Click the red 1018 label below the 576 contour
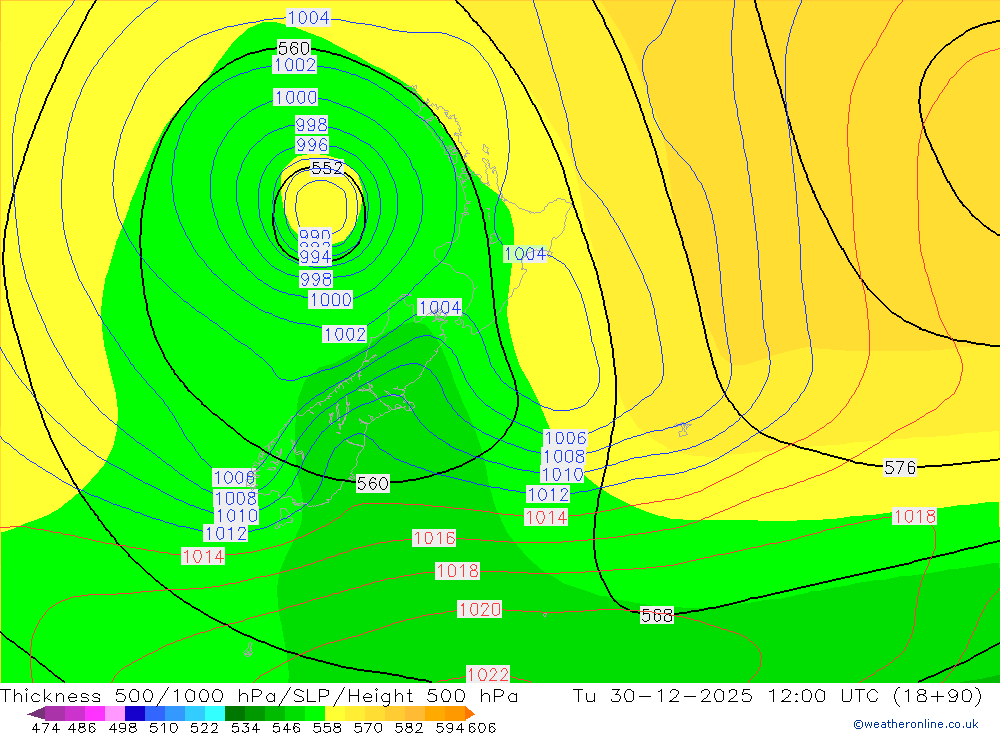Viewport: 1000px width, 733px height. pos(915,517)
